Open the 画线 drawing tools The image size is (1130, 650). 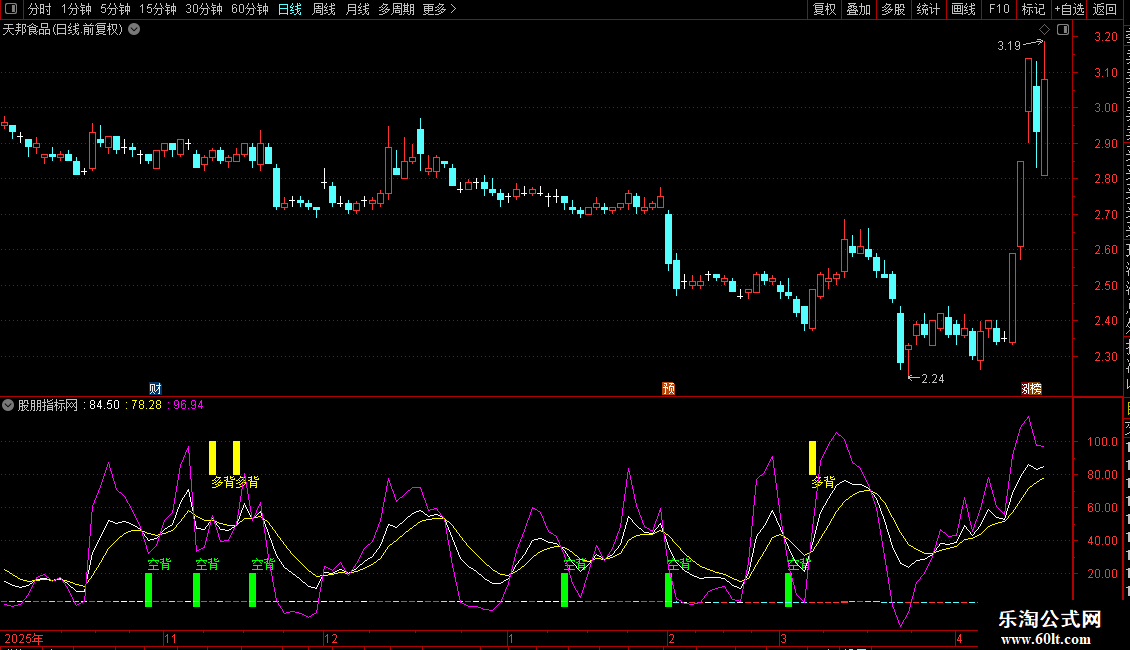[964, 9]
